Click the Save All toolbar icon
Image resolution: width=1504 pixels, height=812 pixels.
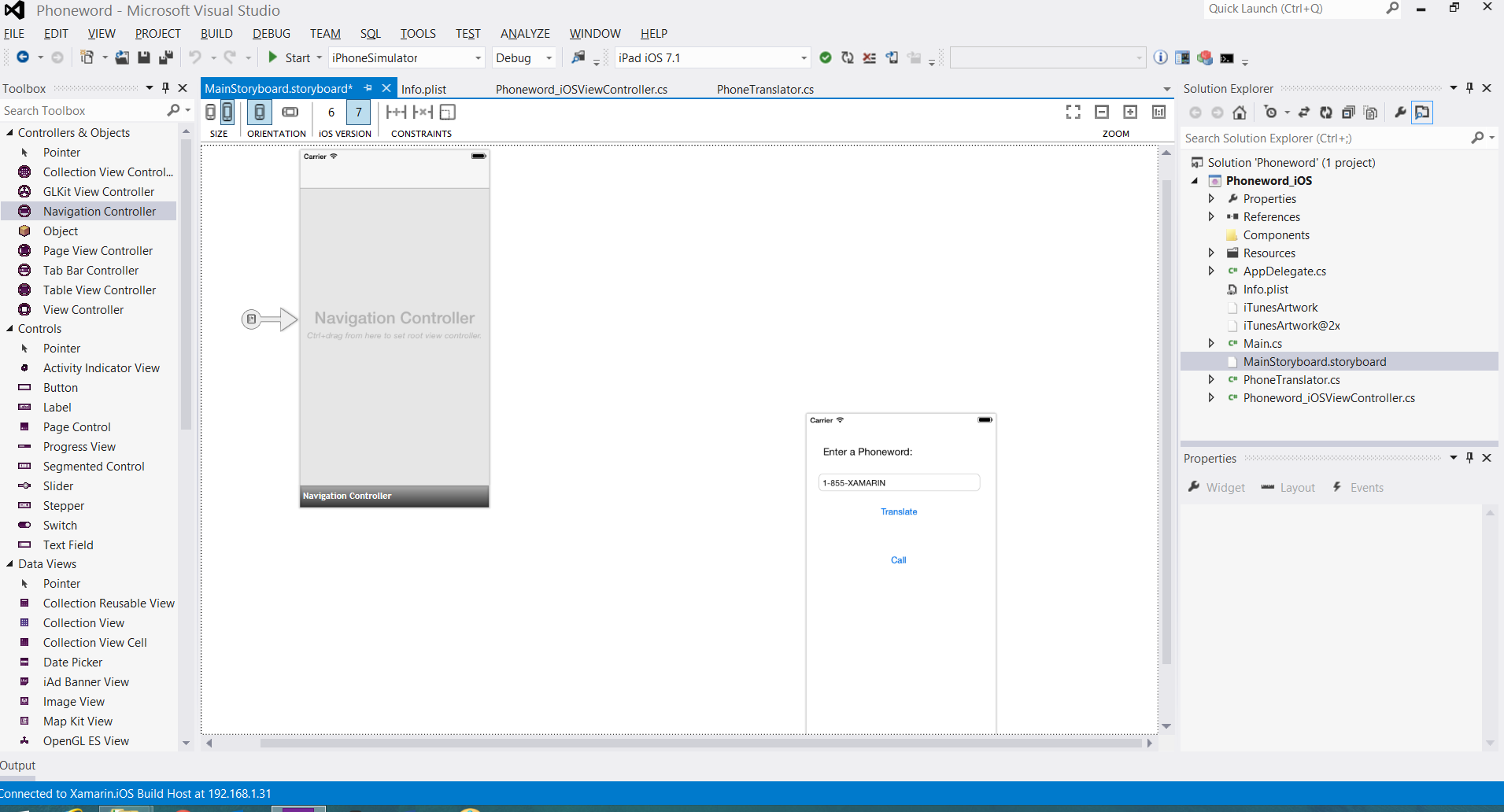[165, 57]
